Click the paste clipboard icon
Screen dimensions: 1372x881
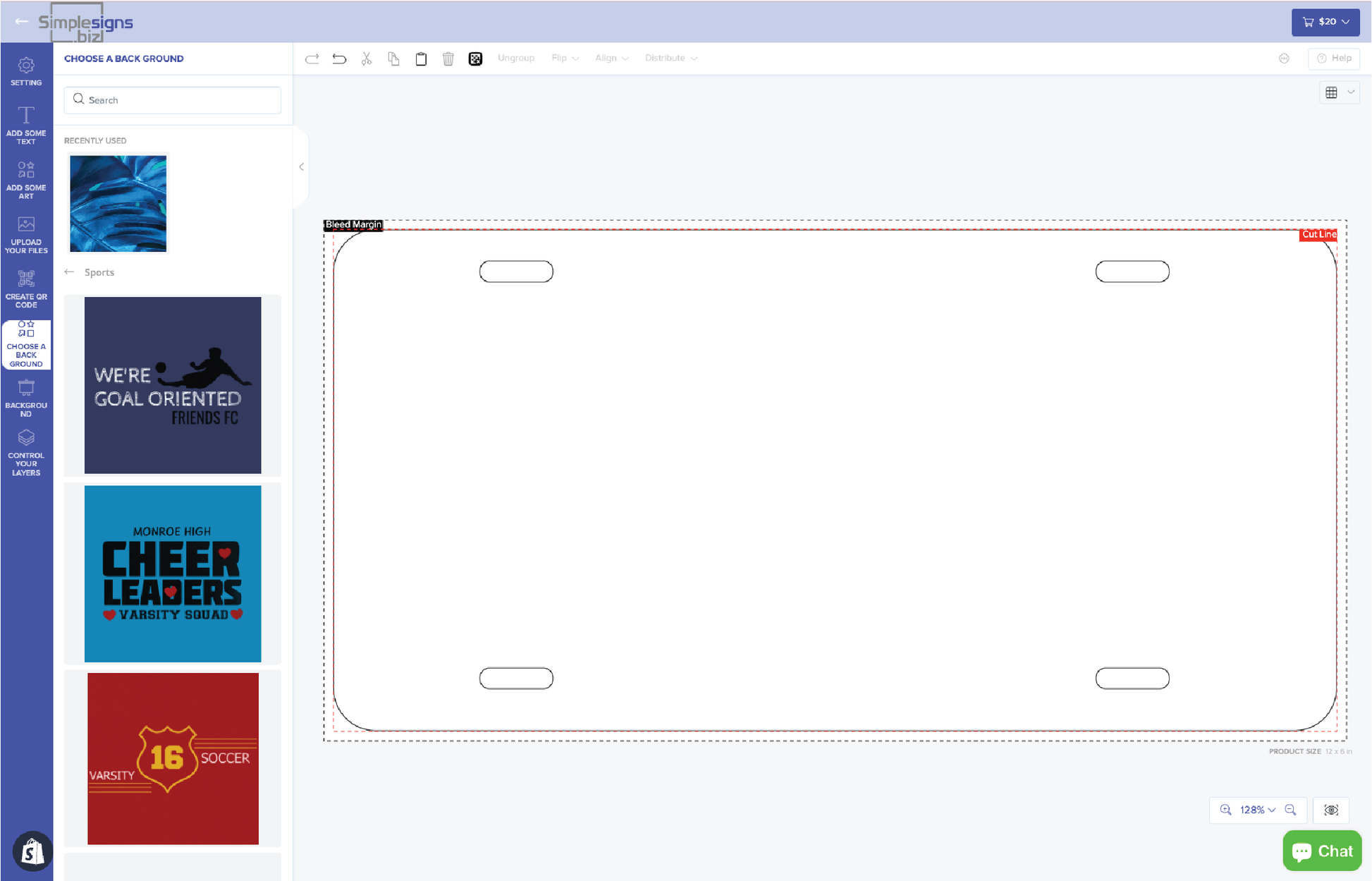421,59
